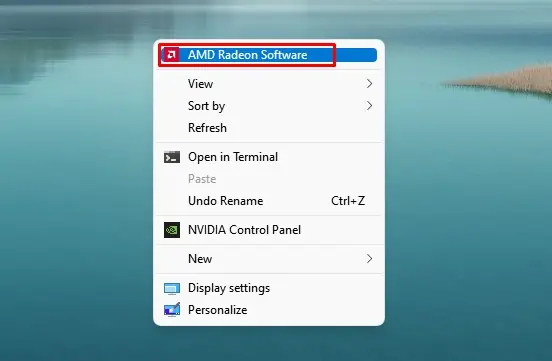
Task: Choose Personalize from the menu
Action: coord(269,310)
